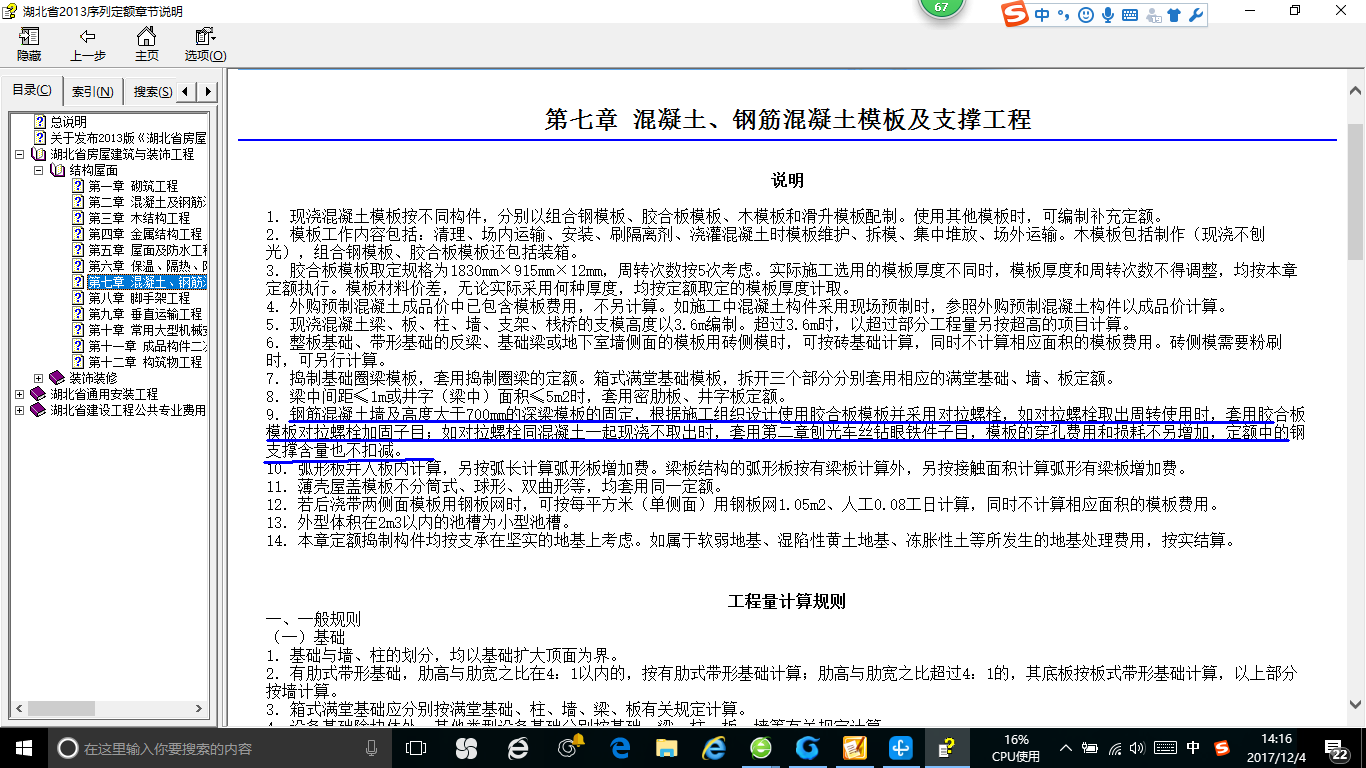Select the 第三章 木结构工程 topic
Screen dimensions: 1366x768
(x=138, y=218)
